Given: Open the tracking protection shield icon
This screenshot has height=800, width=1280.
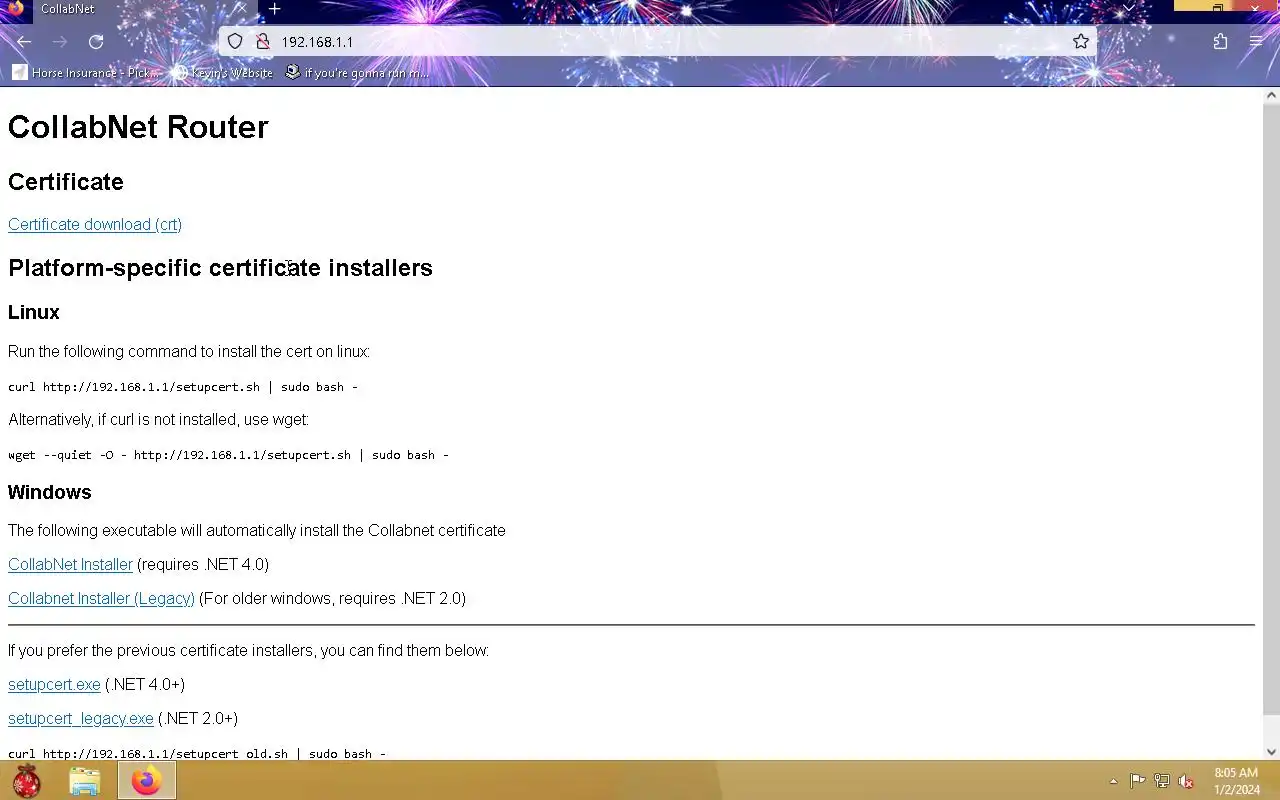Looking at the screenshot, I should pyautogui.click(x=235, y=42).
